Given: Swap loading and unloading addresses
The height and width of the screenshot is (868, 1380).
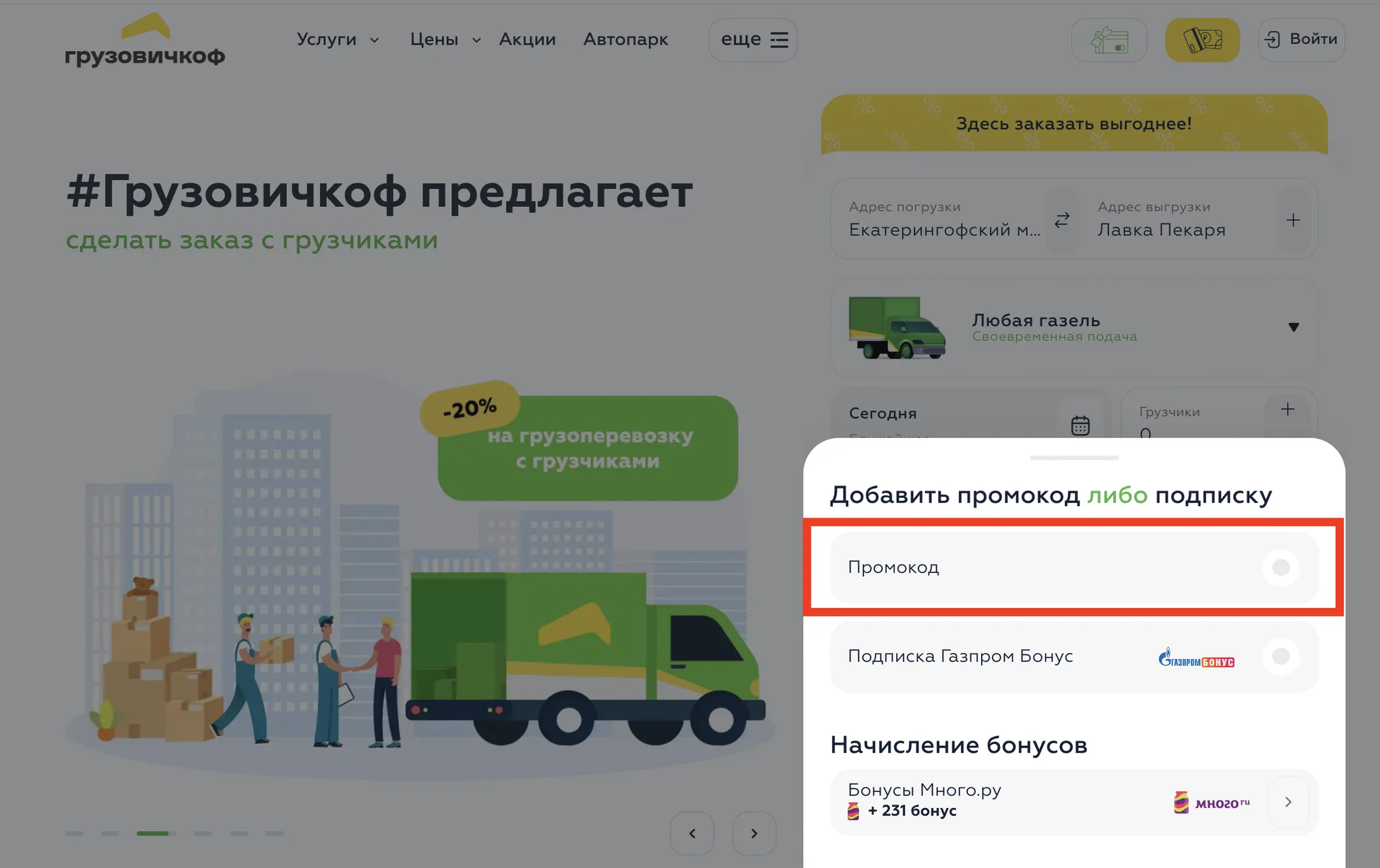Looking at the screenshot, I should pyautogui.click(x=1062, y=220).
